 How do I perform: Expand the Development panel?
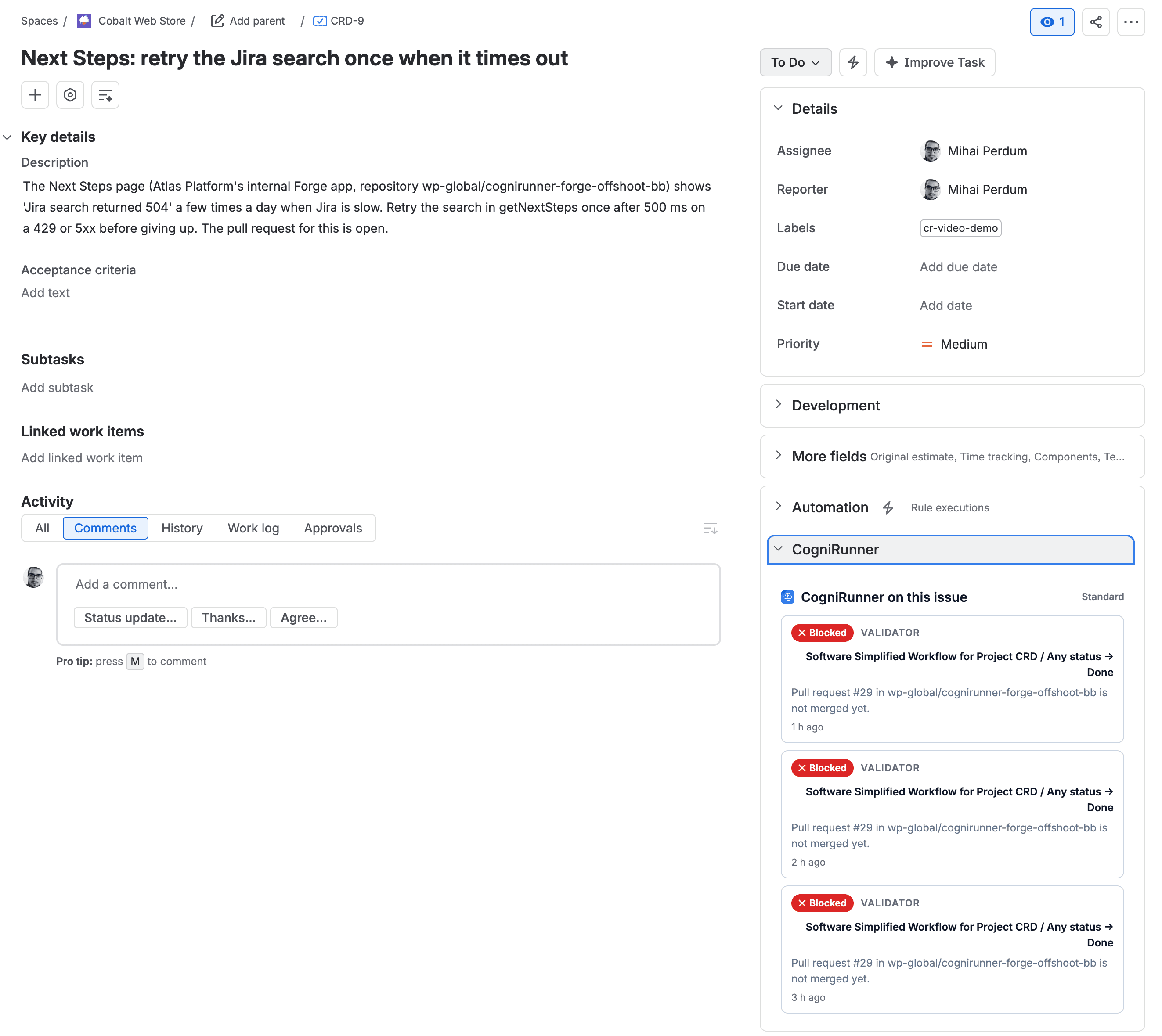[x=778, y=405]
